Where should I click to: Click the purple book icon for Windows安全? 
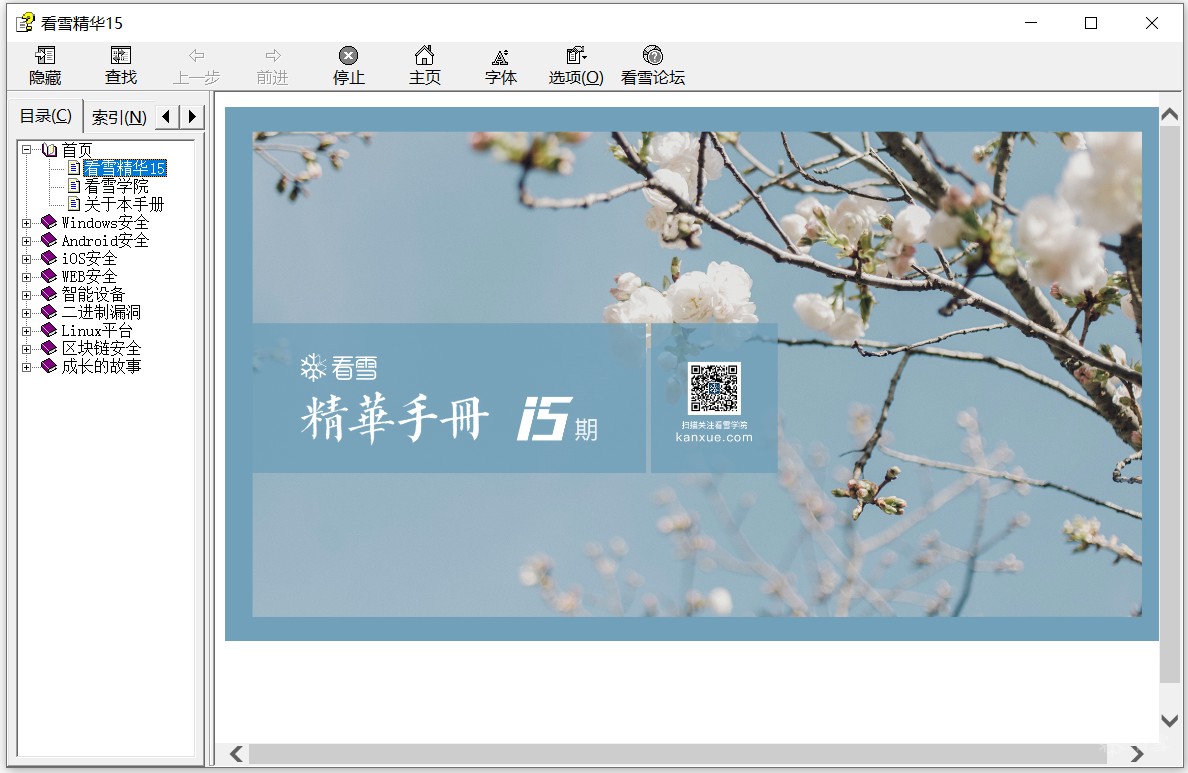tap(49, 222)
